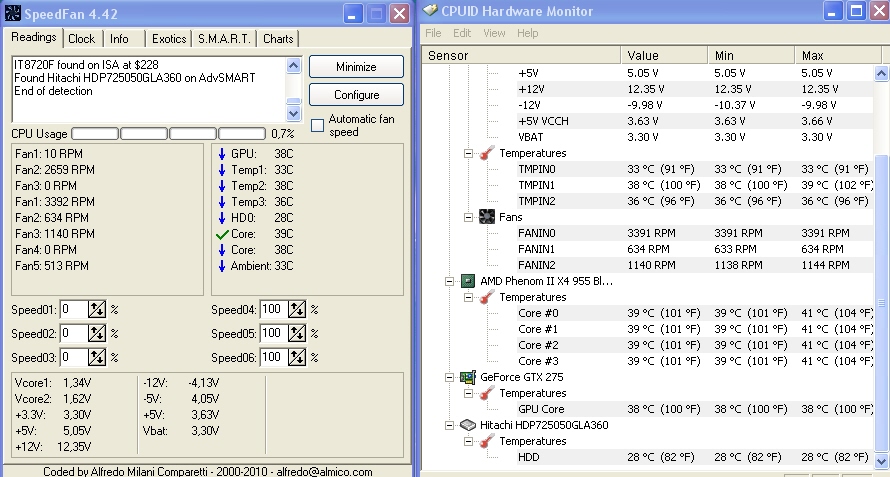Click the blue arrow beside Core 38C
Screen dimensions: 890x477
222,250
